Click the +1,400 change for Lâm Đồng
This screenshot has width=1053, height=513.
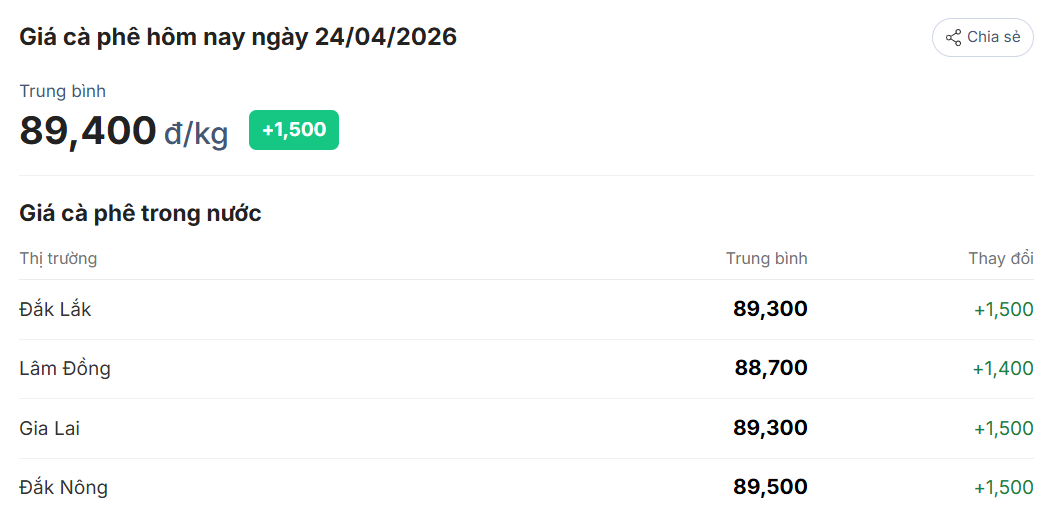coord(1003,368)
